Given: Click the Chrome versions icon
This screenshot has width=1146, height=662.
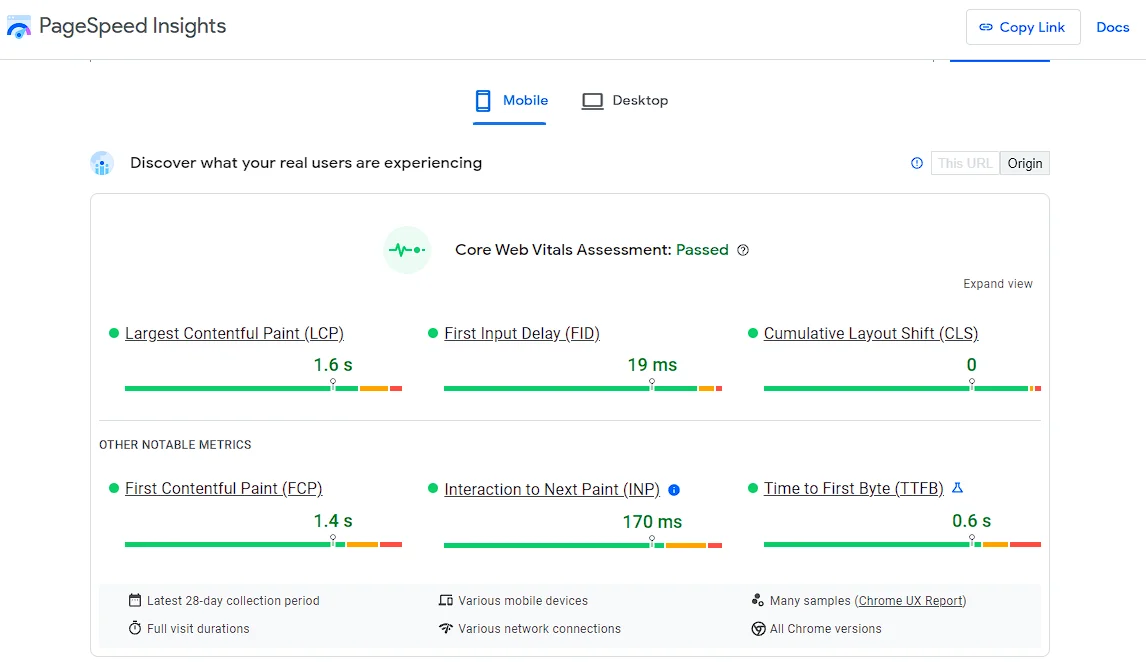Looking at the screenshot, I should (758, 629).
